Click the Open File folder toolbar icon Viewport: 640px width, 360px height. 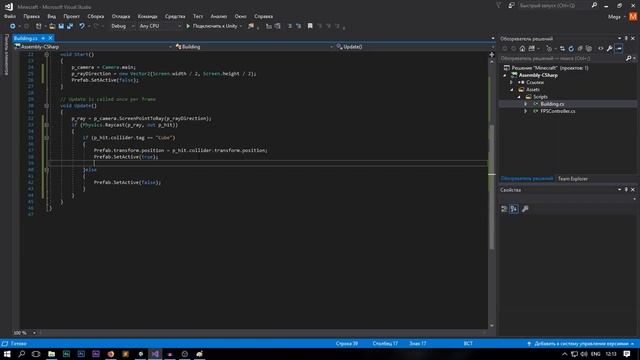[52, 26]
